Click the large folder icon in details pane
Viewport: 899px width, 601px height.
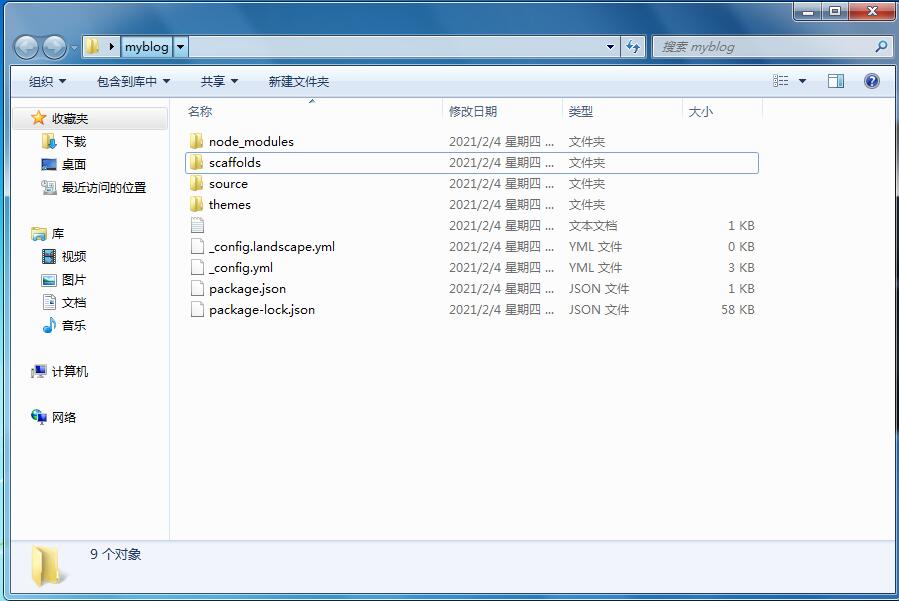pyautogui.click(x=46, y=567)
